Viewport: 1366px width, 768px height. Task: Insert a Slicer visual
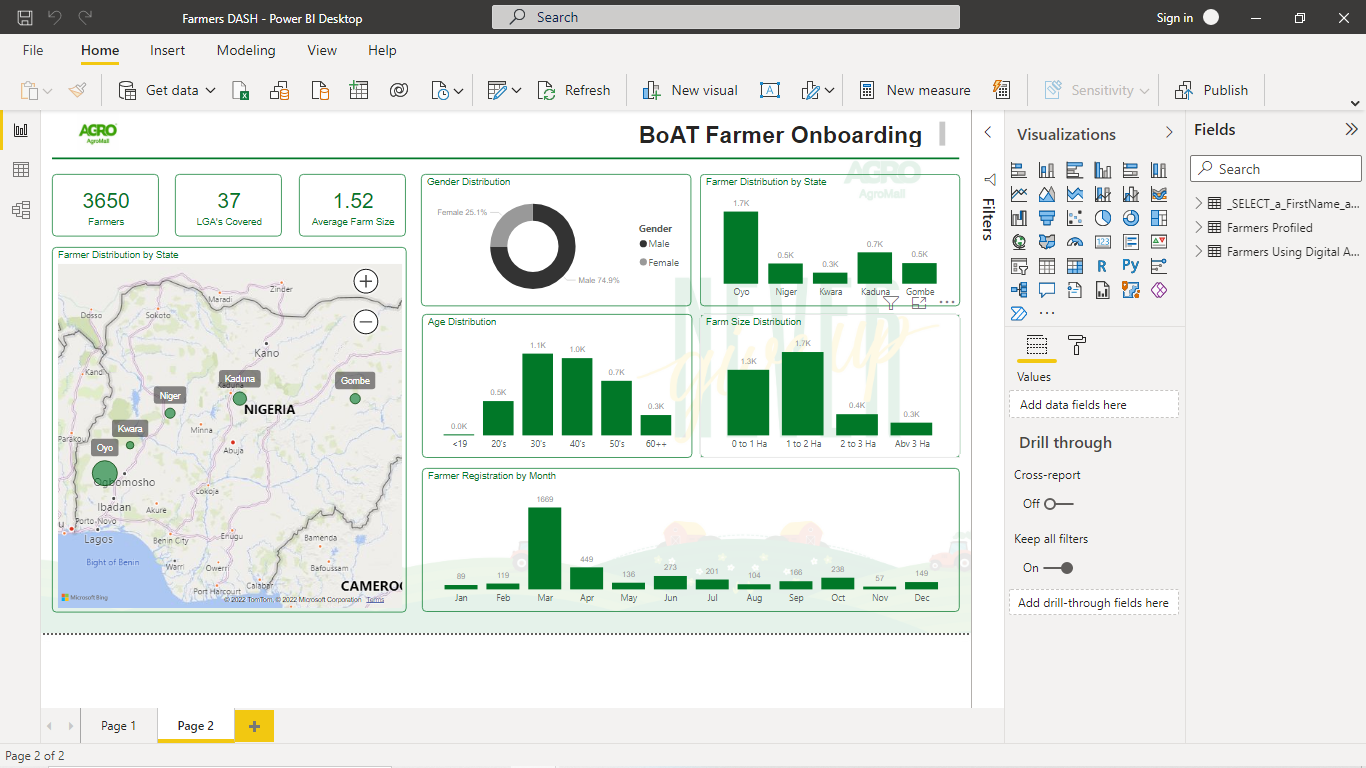click(x=1019, y=266)
